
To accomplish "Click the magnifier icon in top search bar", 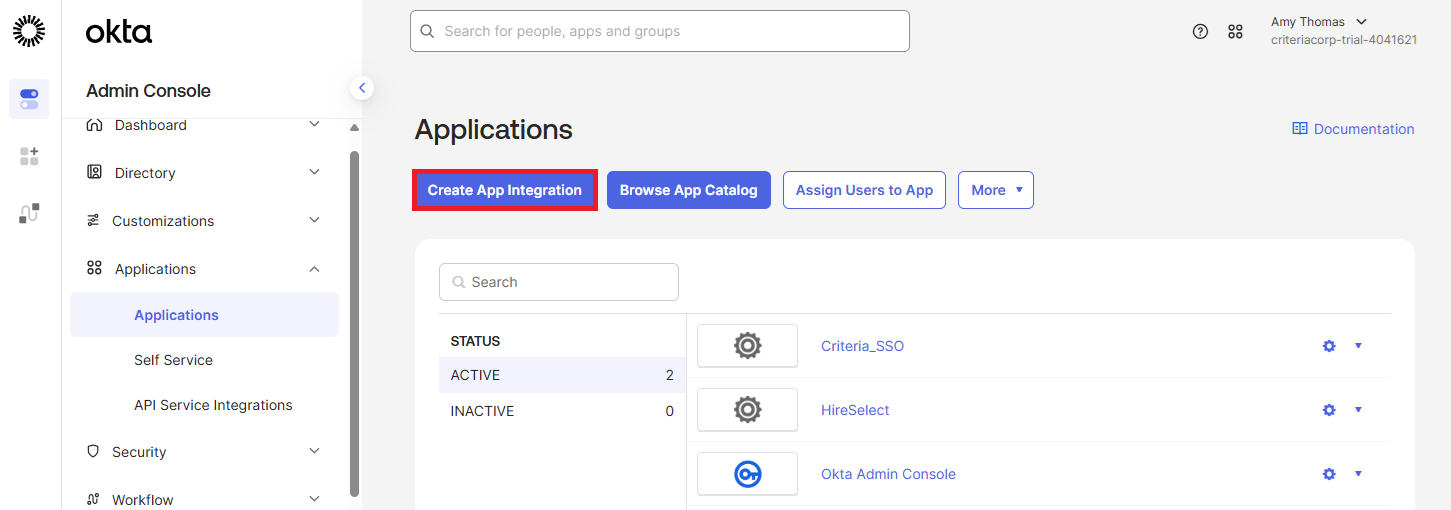I will (x=427, y=31).
